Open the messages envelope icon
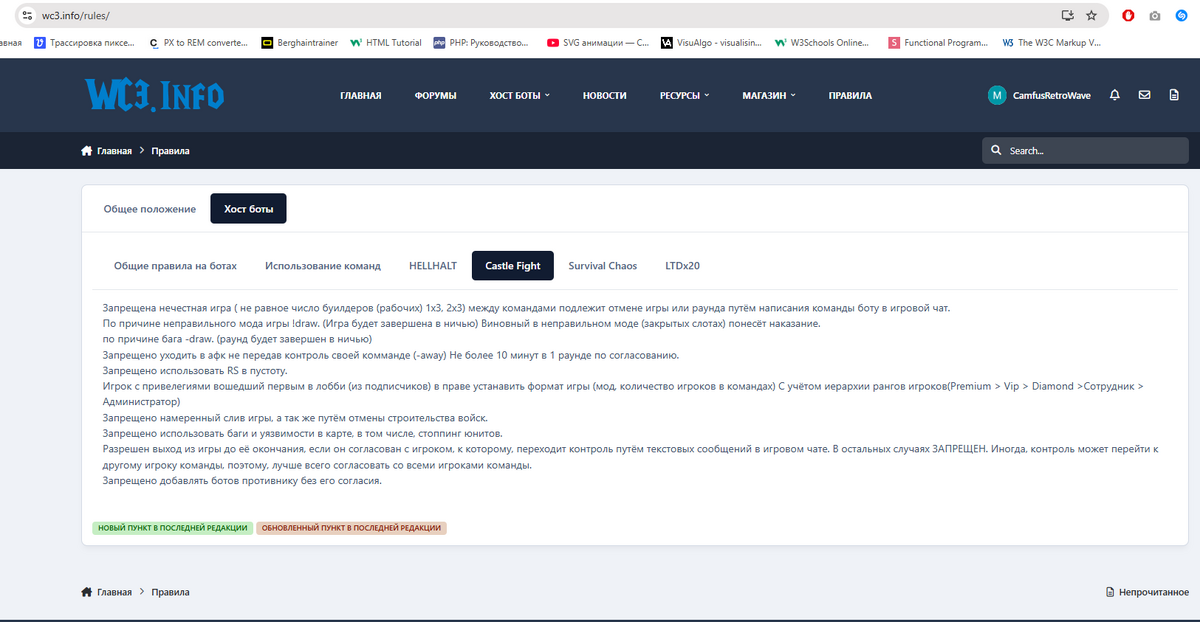This screenshot has width=1200, height=622. (1144, 96)
